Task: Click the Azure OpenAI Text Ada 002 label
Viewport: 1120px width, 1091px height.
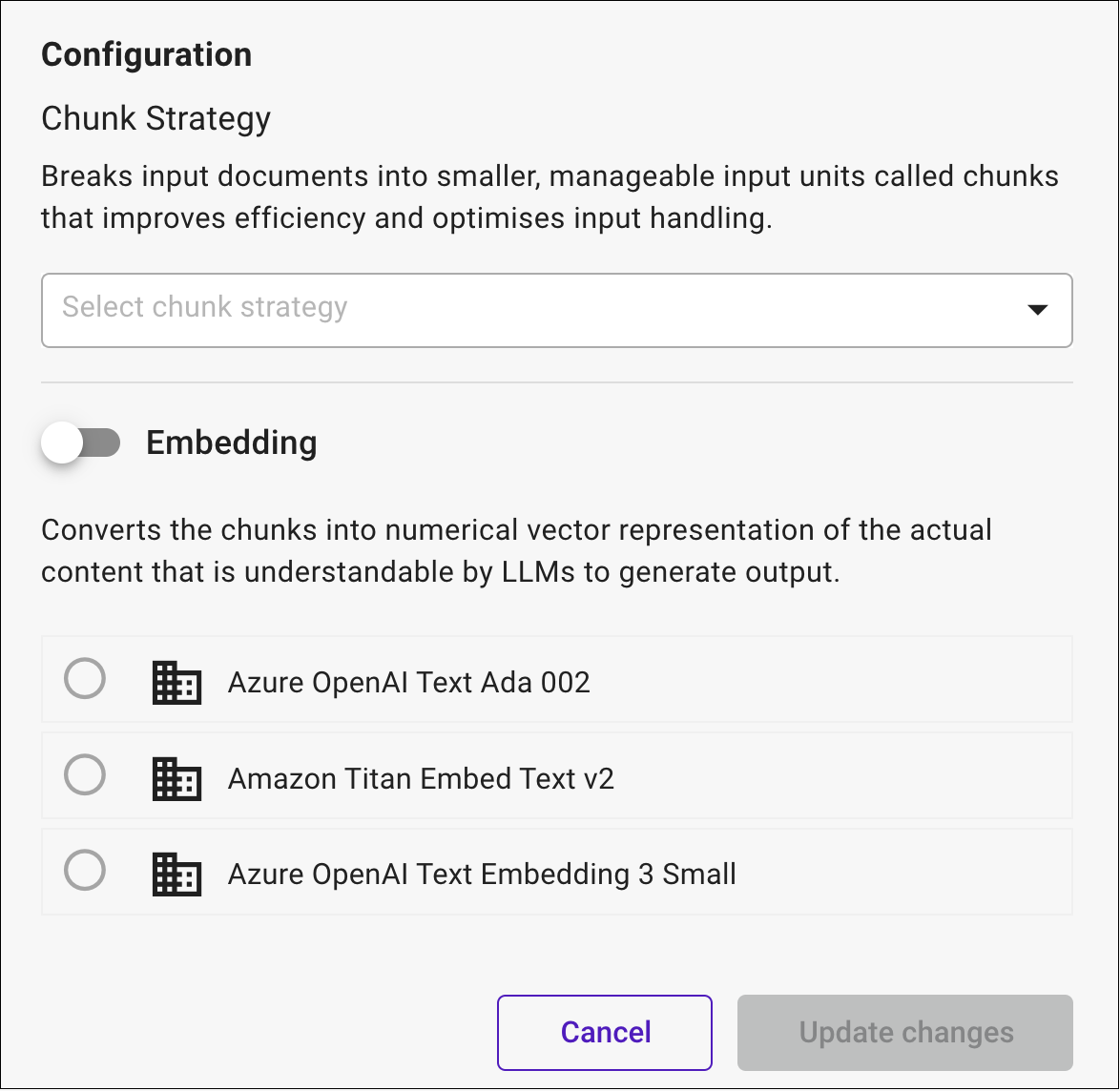Action: [408, 683]
